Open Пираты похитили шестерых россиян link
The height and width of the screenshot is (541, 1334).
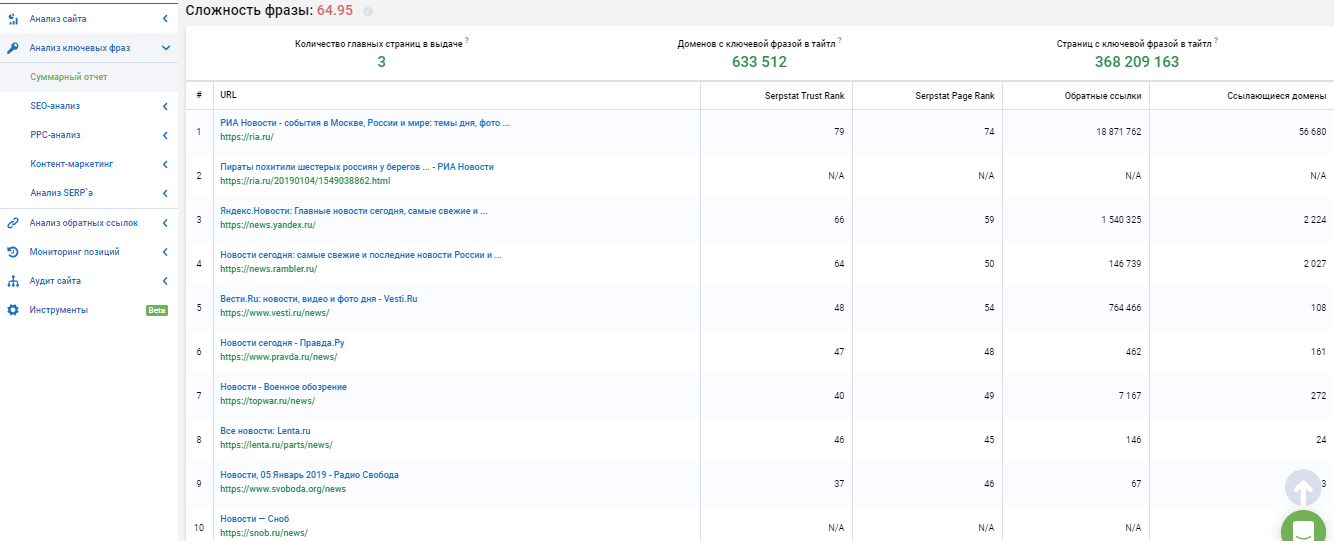357,167
